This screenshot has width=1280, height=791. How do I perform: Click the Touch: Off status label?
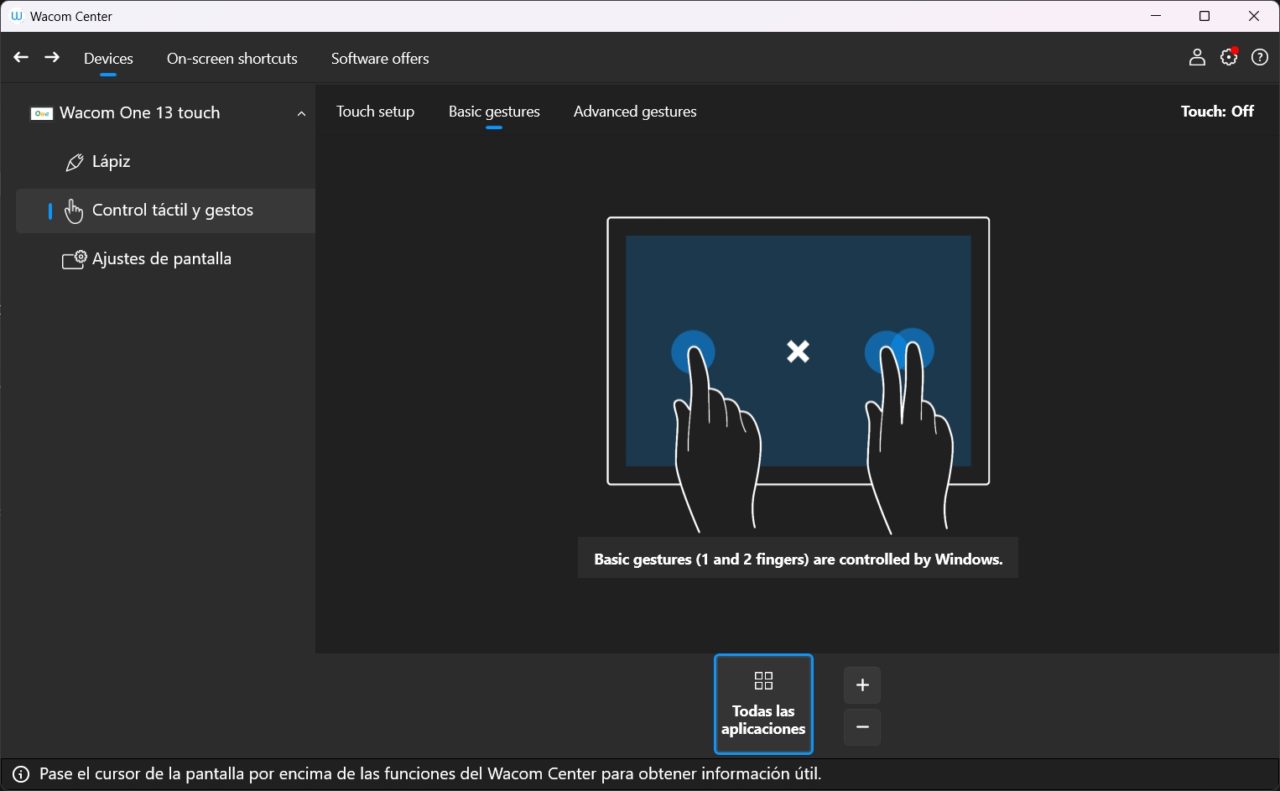click(1217, 111)
